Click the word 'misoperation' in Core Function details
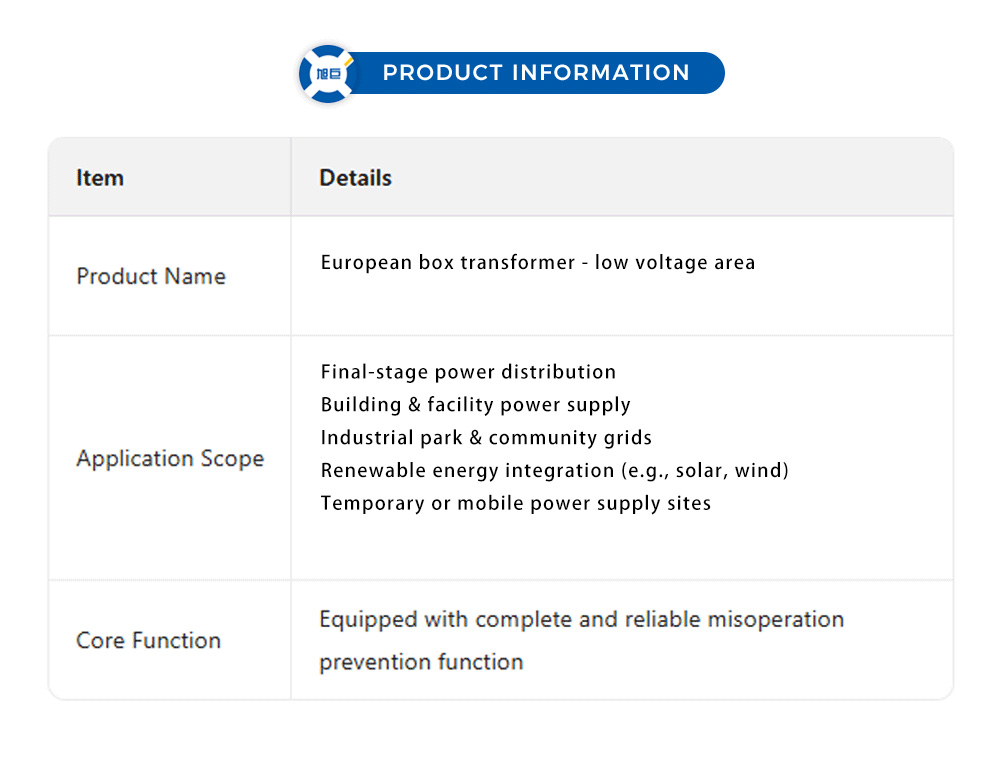1000x760 pixels. click(x=775, y=620)
